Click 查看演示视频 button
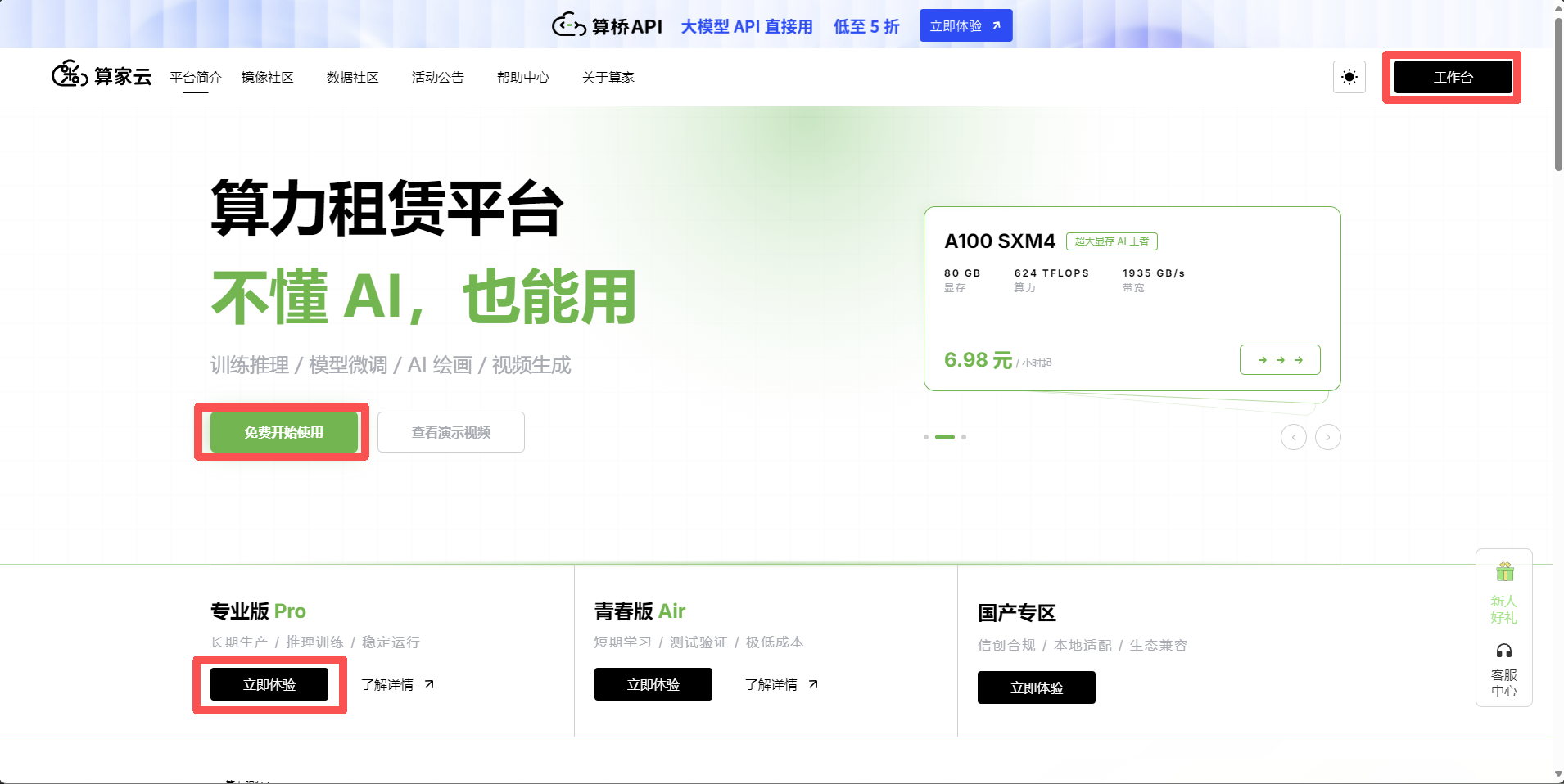1564x784 pixels. click(x=451, y=432)
